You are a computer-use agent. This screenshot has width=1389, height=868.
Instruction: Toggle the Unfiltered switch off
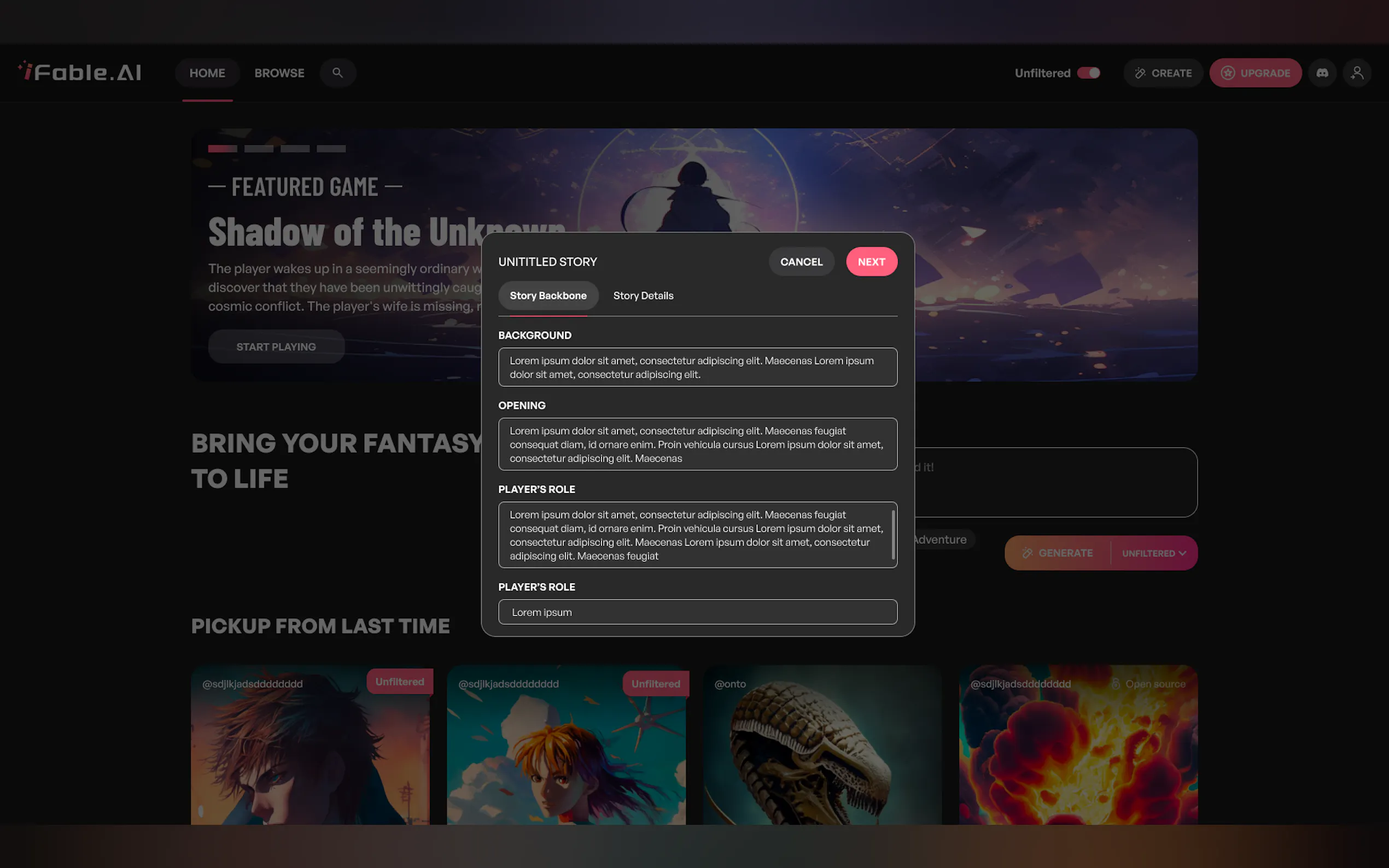tap(1088, 73)
